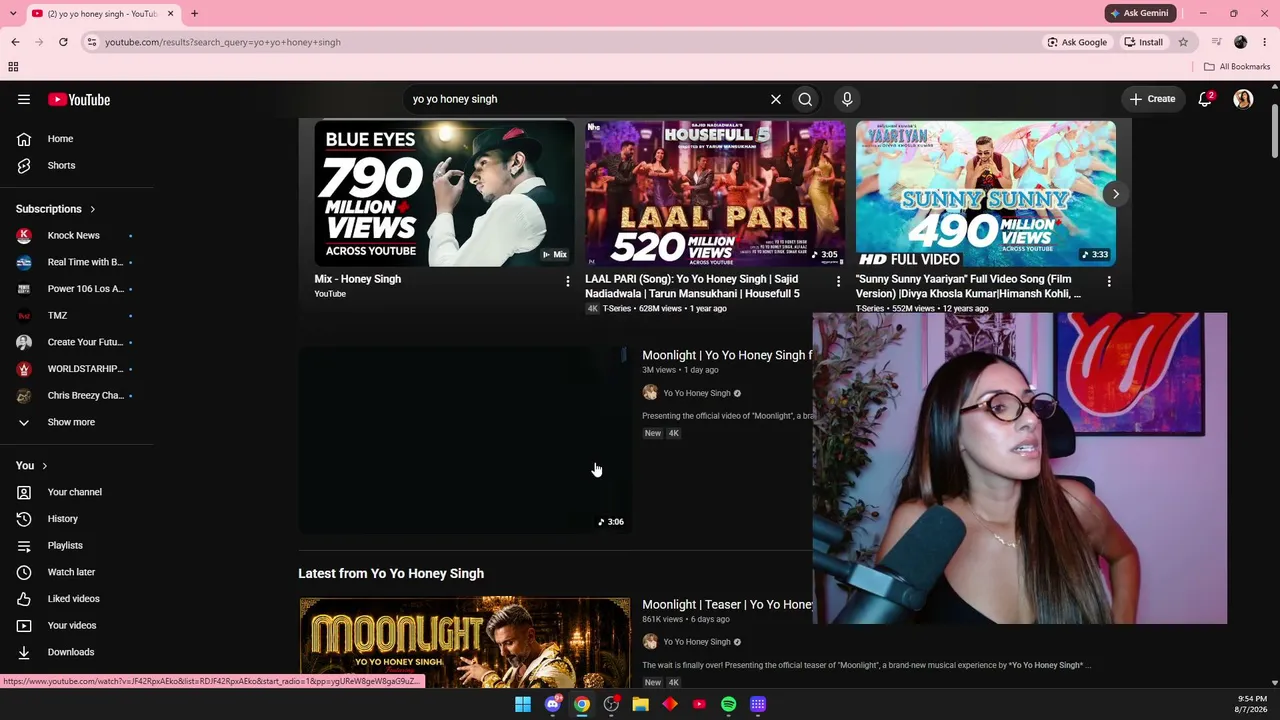Open Discord from the taskbar
Screen dimensions: 1280x720
(x=553, y=704)
